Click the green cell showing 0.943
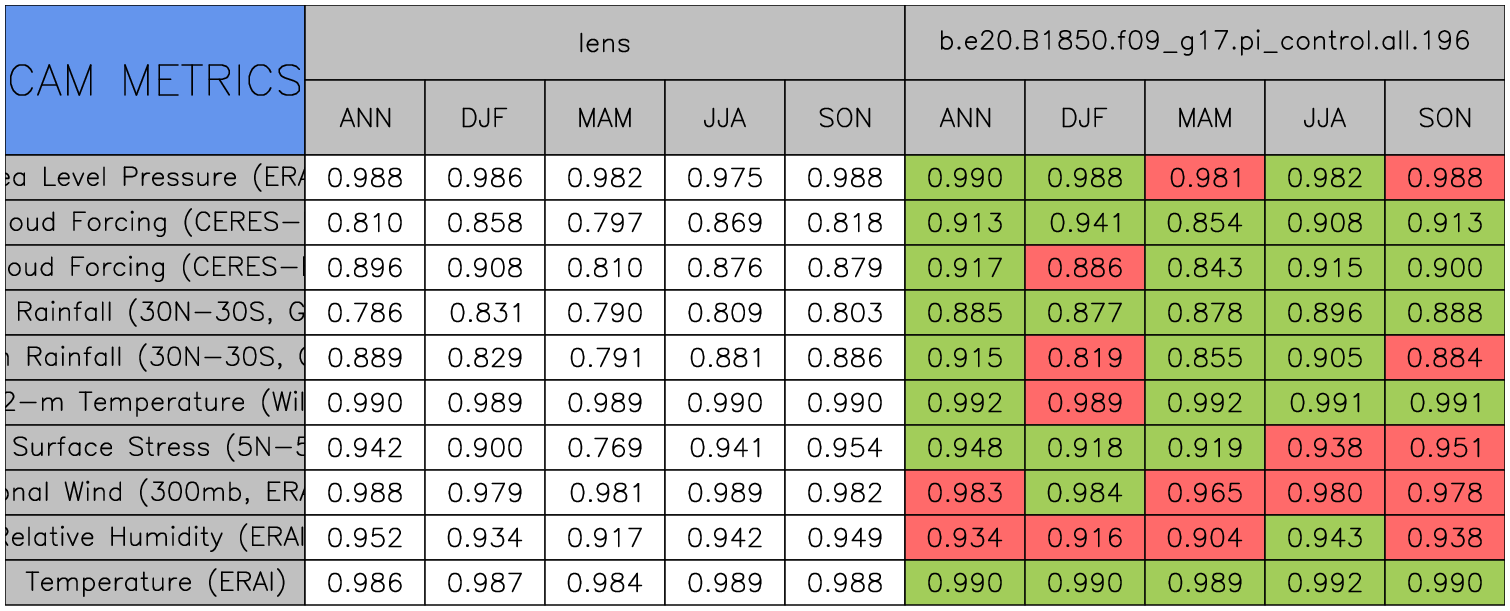The image size is (1510, 611). [1324, 538]
